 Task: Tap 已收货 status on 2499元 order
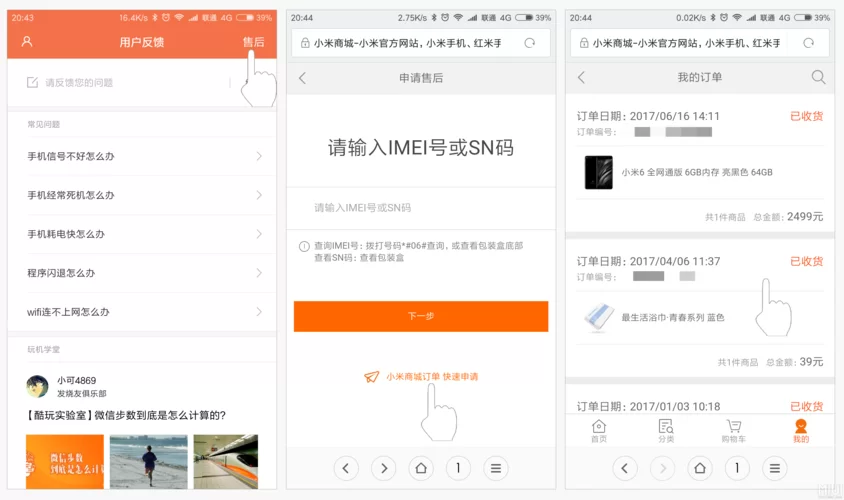click(806, 116)
